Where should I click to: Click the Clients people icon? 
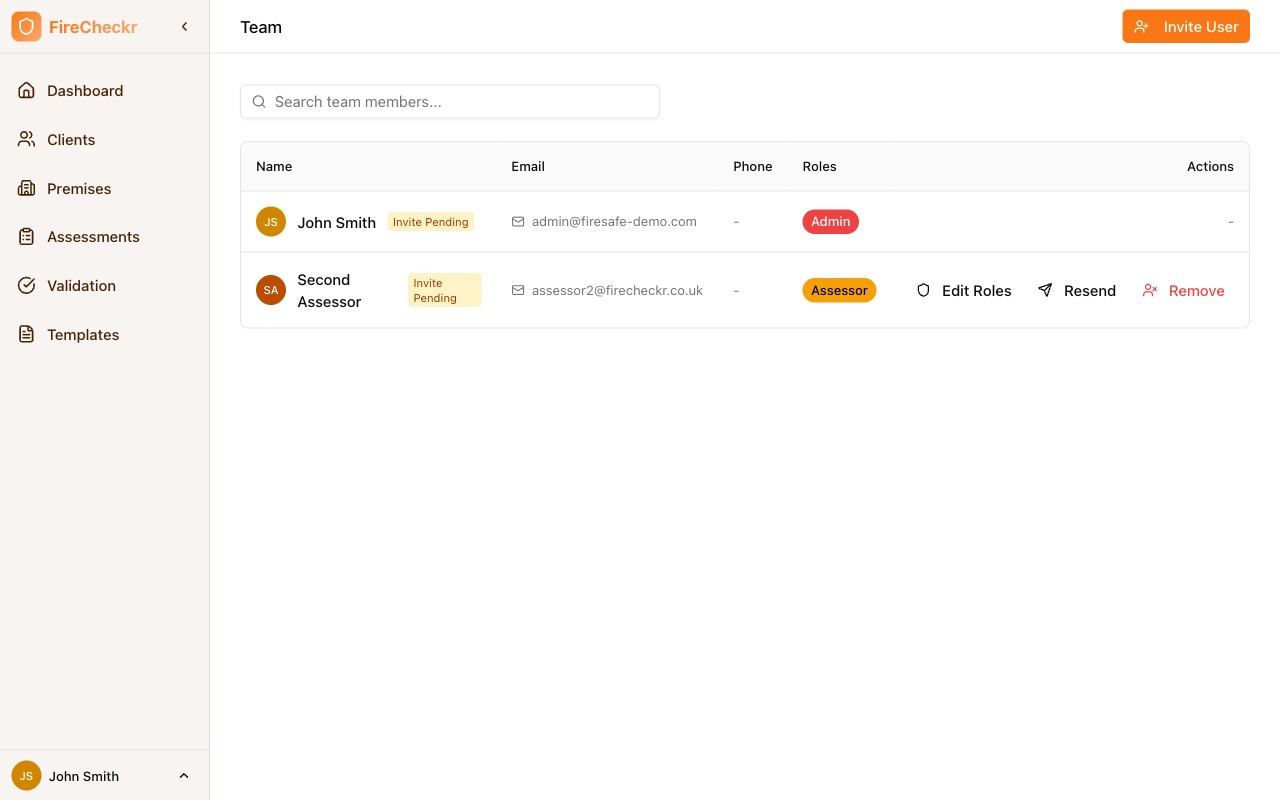point(26,139)
